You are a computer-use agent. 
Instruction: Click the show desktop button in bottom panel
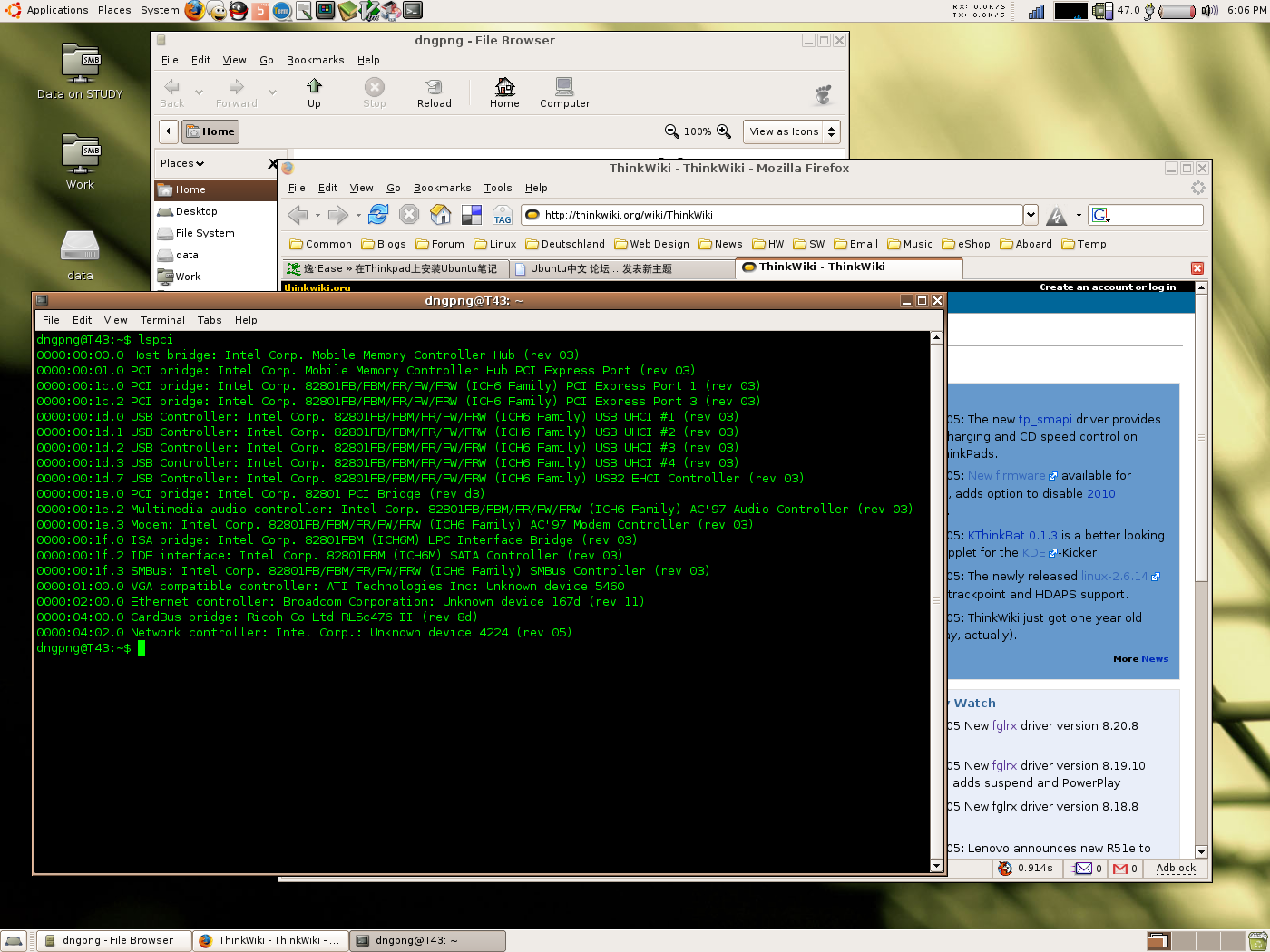[15, 941]
